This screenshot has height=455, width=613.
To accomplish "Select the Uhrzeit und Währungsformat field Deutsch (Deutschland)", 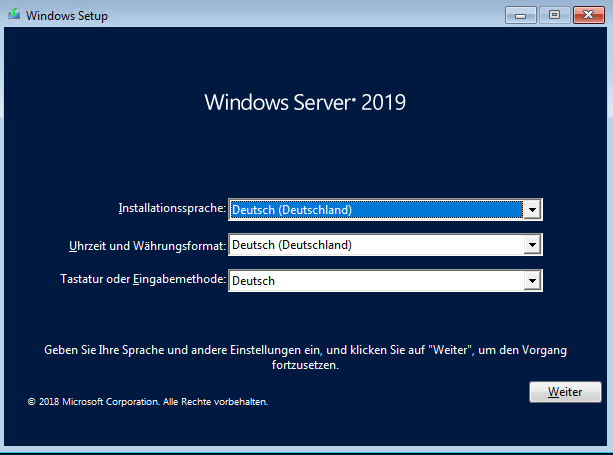I will tap(385, 245).
